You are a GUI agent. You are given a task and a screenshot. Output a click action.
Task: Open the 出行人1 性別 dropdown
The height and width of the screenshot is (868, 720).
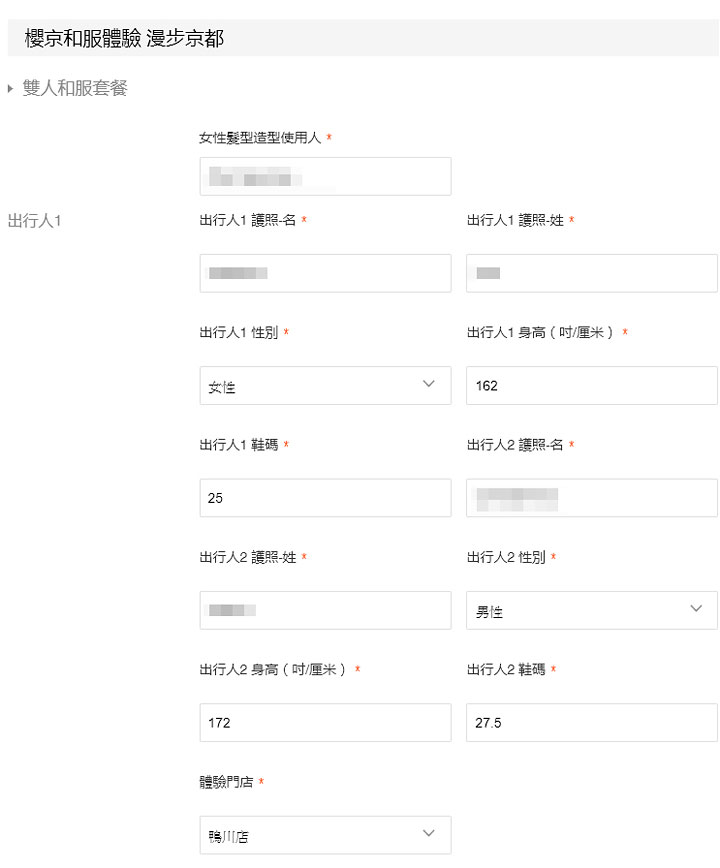coord(325,385)
